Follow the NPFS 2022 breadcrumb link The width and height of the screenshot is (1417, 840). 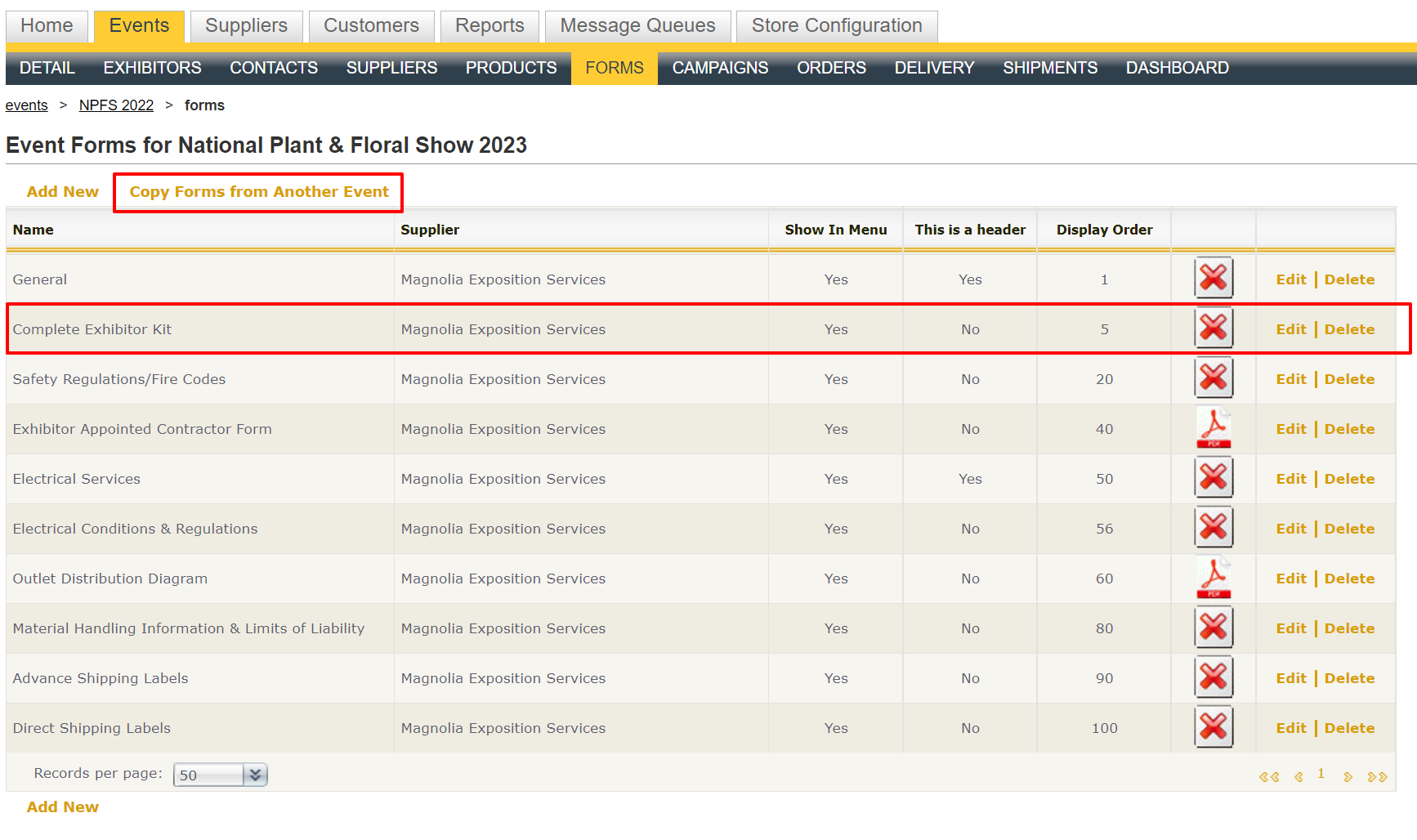116,105
